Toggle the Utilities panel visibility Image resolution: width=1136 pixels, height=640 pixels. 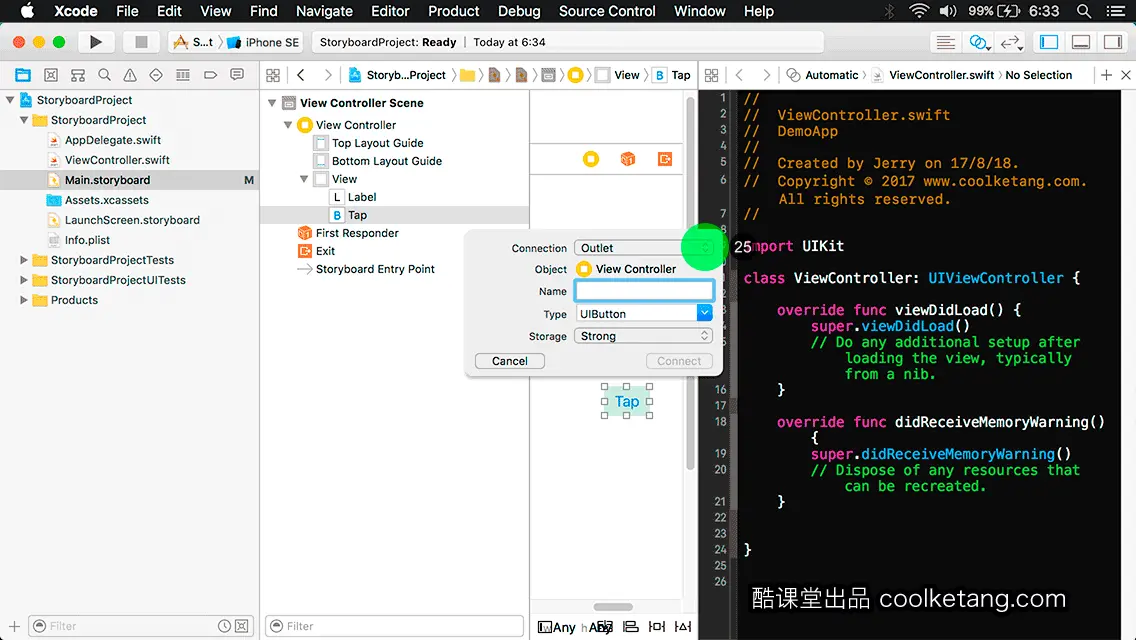[1113, 42]
